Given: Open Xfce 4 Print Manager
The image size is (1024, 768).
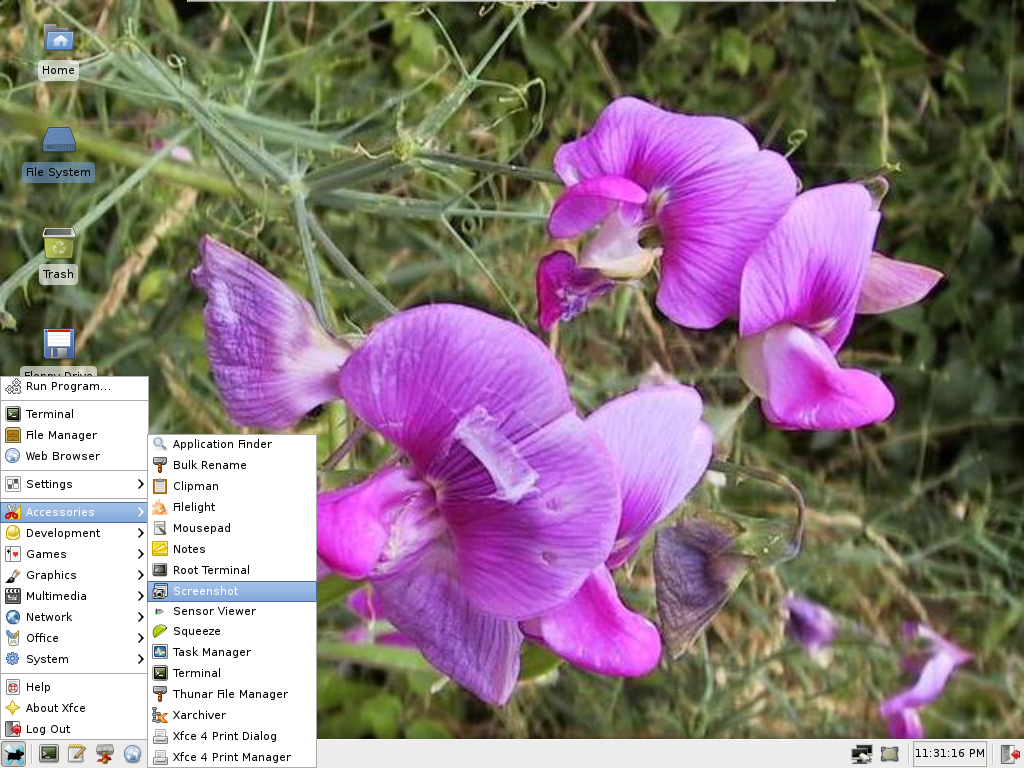Looking at the screenshot, I should click(232, 757).
